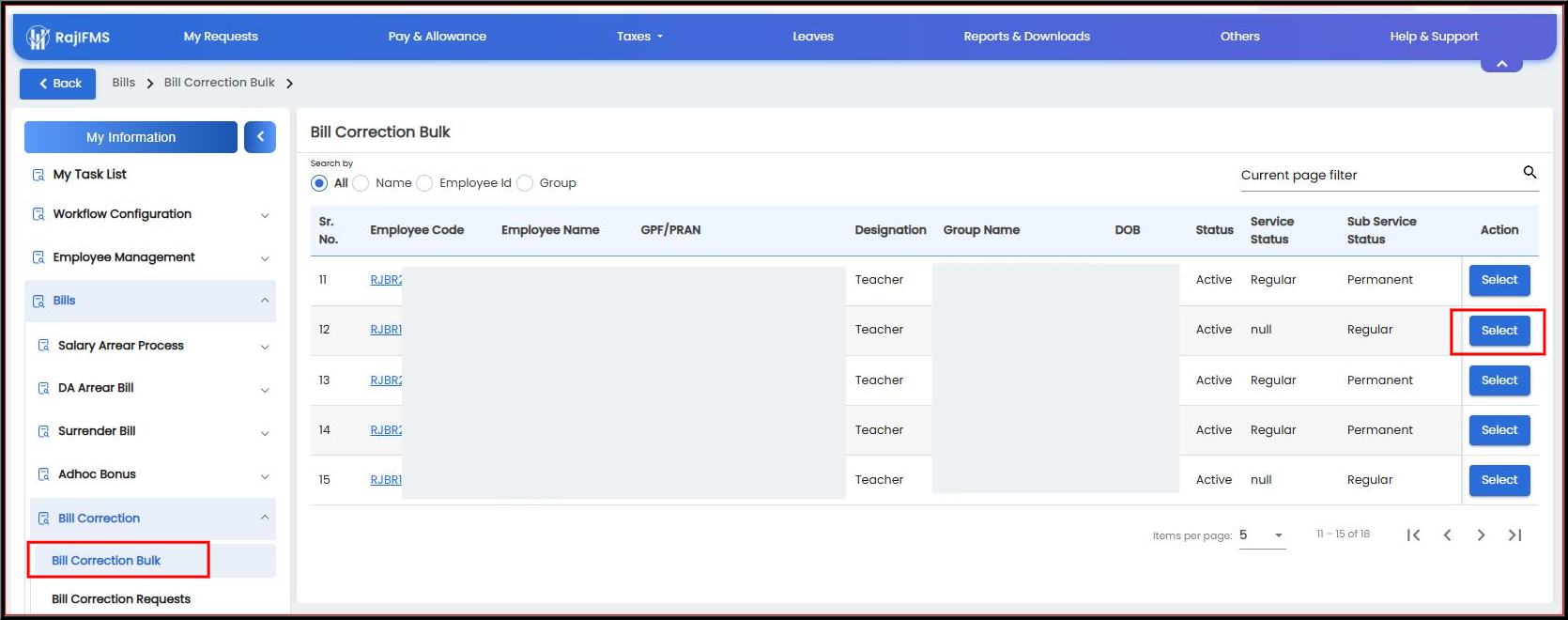Click the My Information button
Image resolution: width=1568 pixels, height=620 pixels.
tap(131, 137)
